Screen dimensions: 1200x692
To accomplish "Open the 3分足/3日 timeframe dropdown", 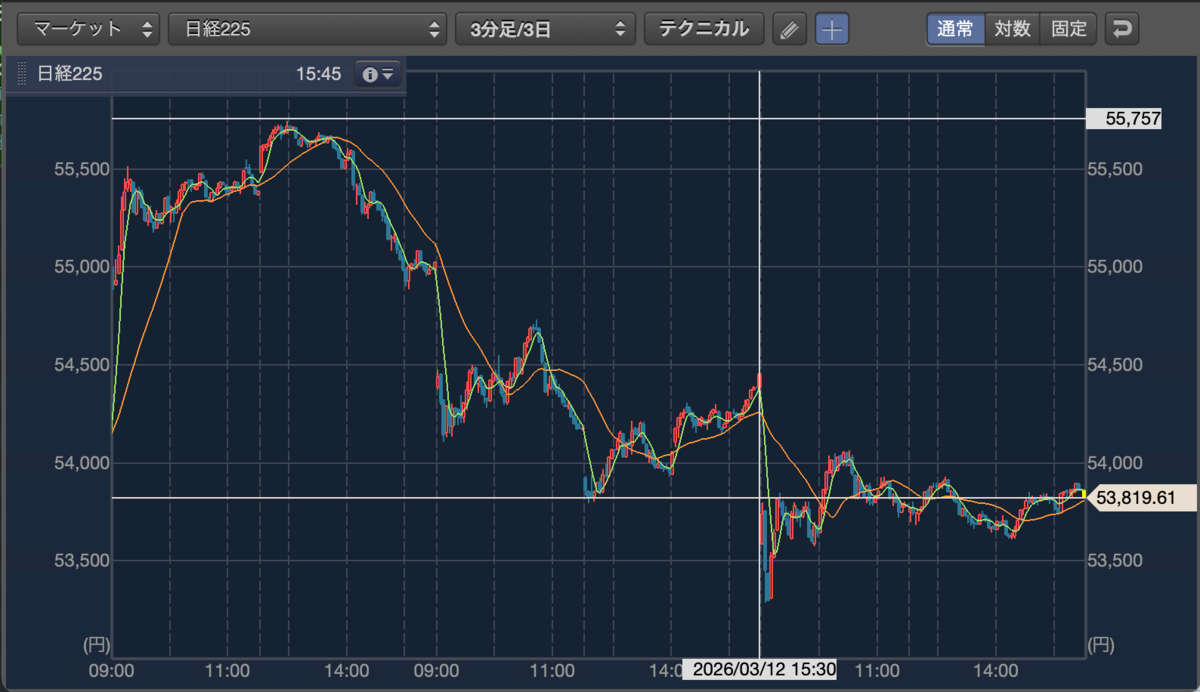I will click(545, 29).
